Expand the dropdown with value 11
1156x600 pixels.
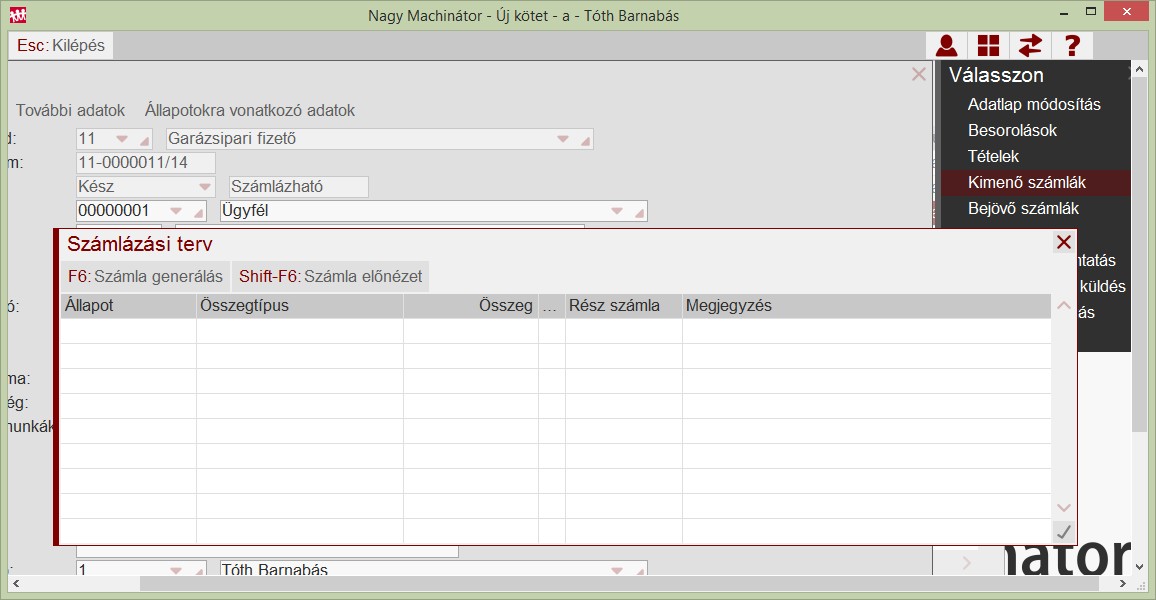pos(122,139)
